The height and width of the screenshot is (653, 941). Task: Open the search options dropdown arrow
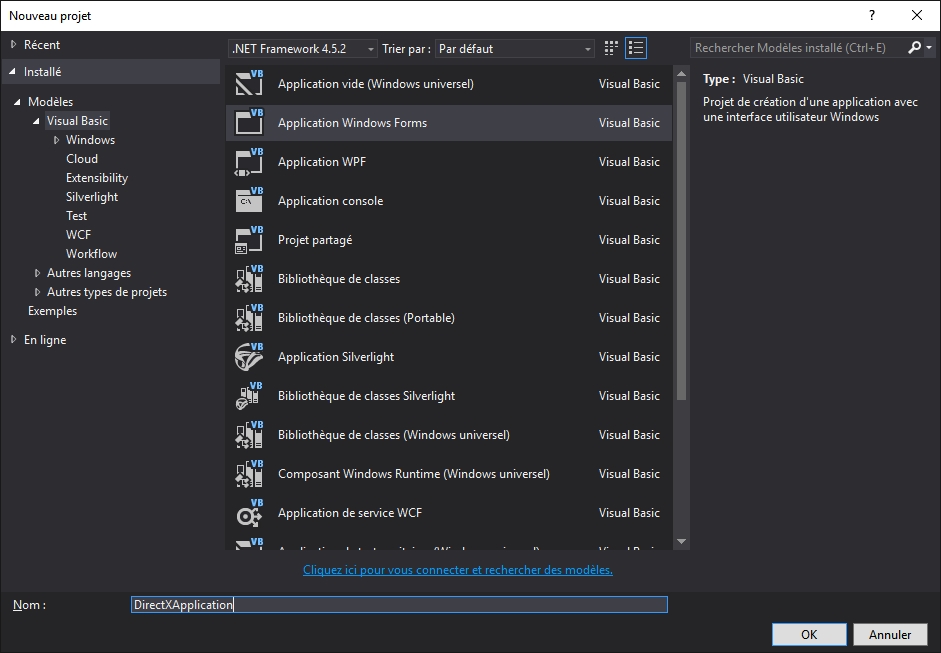[929, 47]
